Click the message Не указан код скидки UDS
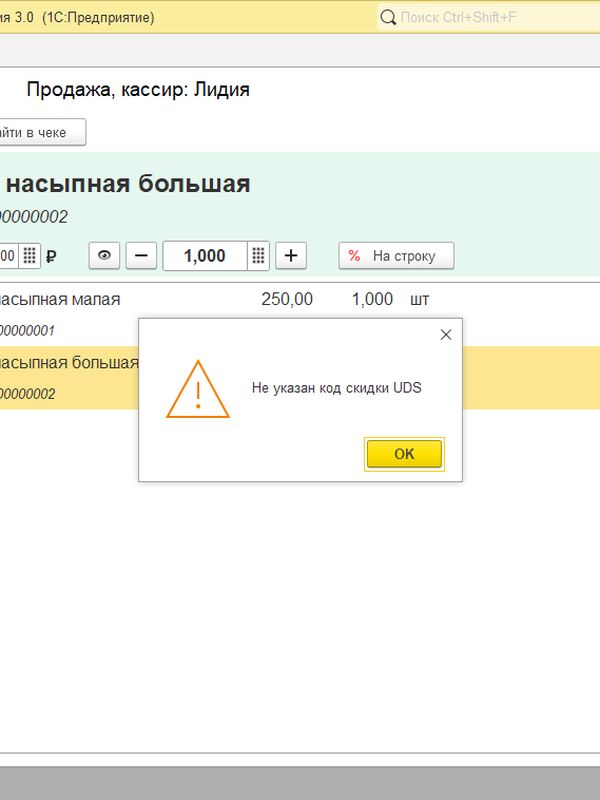The width and height of the screenshot is (600, 800). pyautogui.click(x=337, y=388)
